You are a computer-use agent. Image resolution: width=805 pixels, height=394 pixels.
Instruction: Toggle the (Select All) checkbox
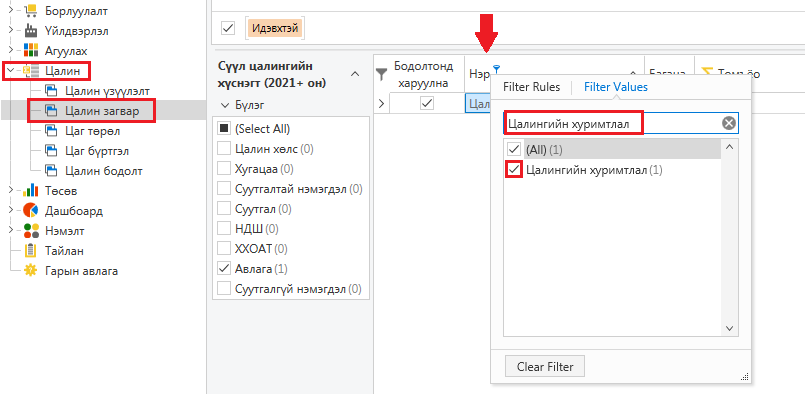224,128
